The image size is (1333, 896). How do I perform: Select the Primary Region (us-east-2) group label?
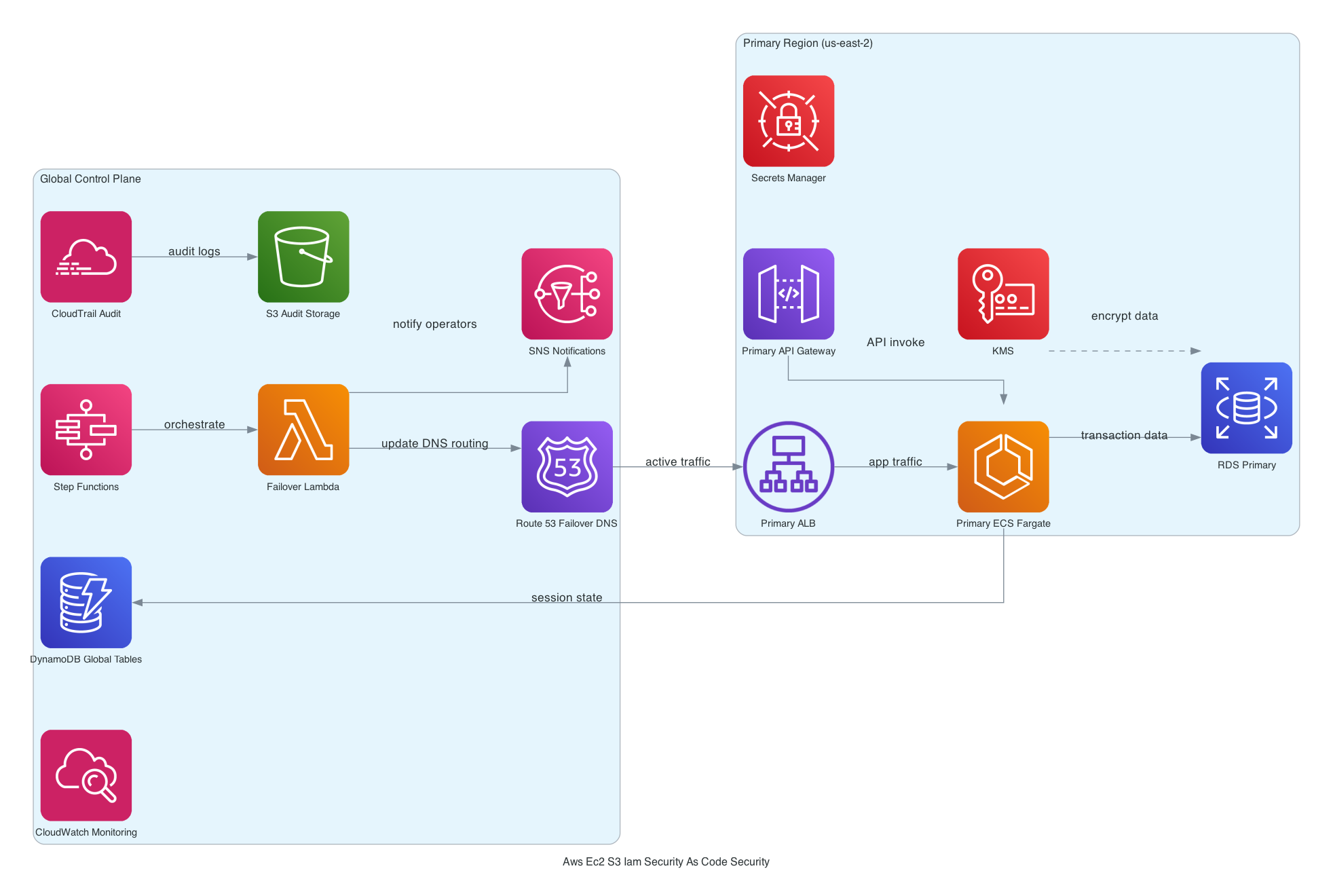click(808, 43)
